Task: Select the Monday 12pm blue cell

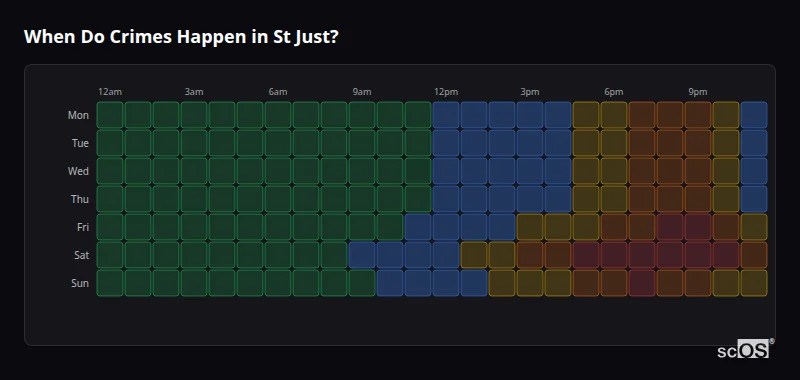Action: 446,115
